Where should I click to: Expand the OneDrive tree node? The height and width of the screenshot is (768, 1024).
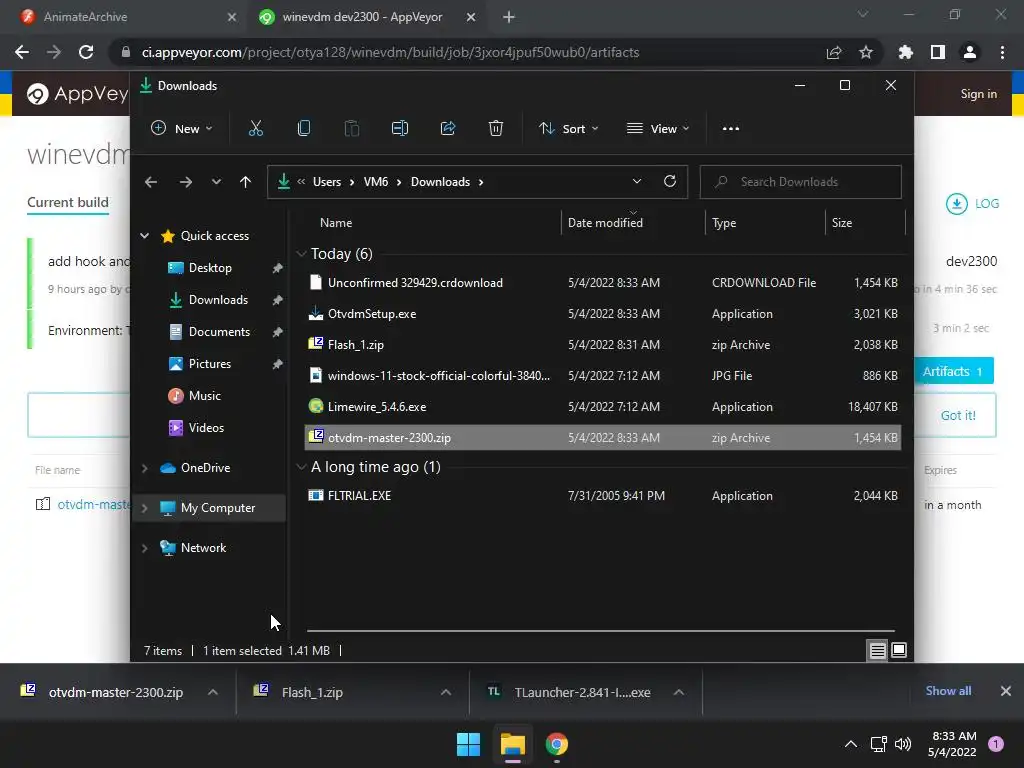pos(145,468)
